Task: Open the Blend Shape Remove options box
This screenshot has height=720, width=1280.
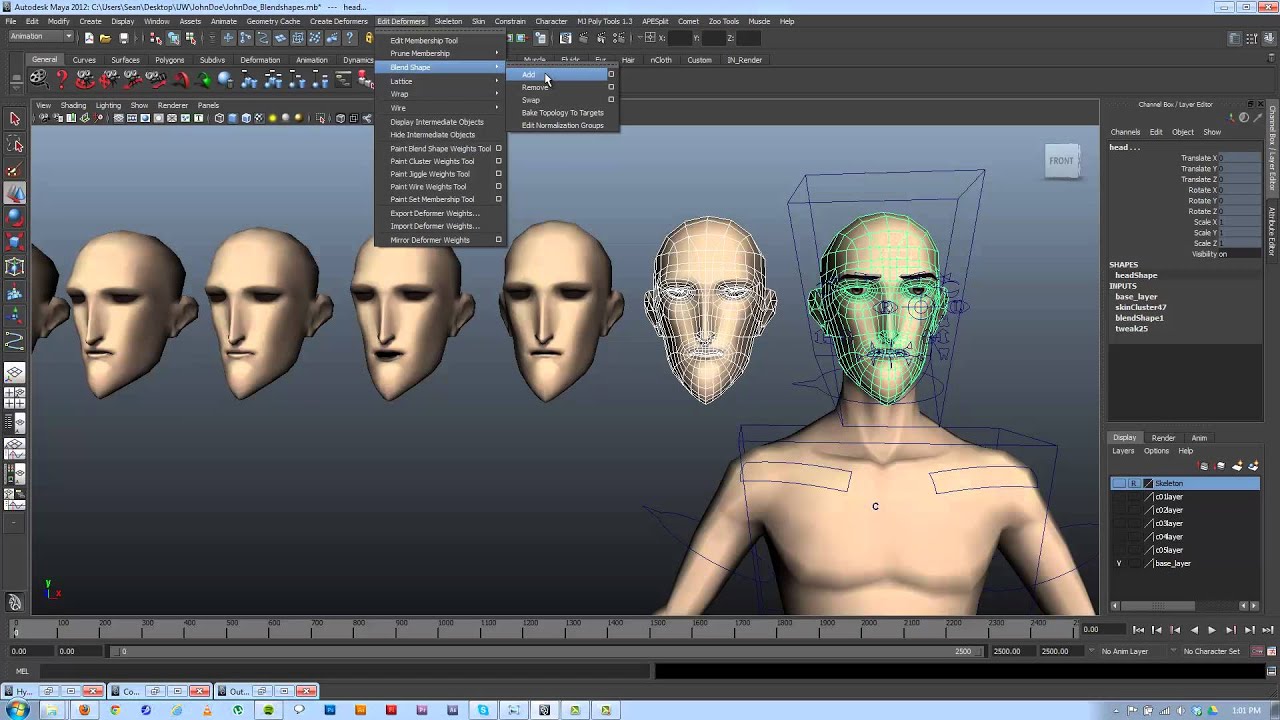Action: tap(611, 87)
